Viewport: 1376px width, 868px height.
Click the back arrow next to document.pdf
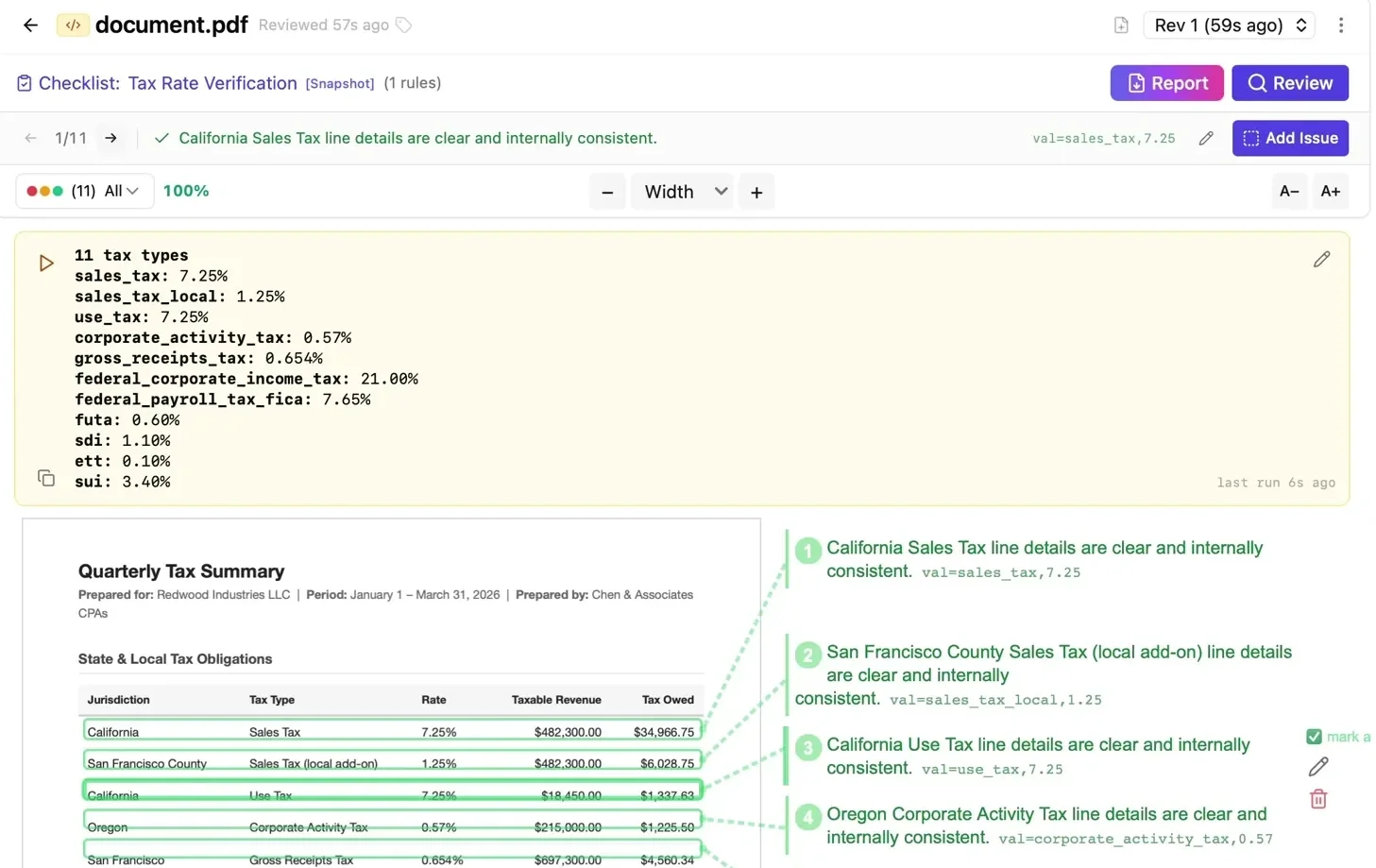coord(30,26)
